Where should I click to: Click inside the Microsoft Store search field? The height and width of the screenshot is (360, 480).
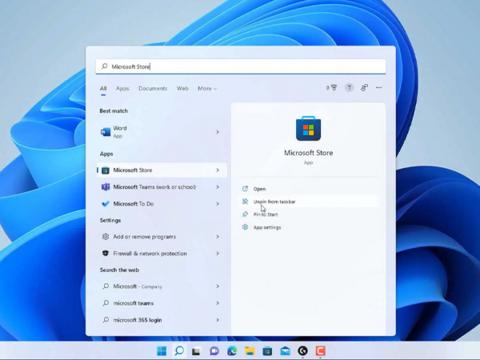241,66
